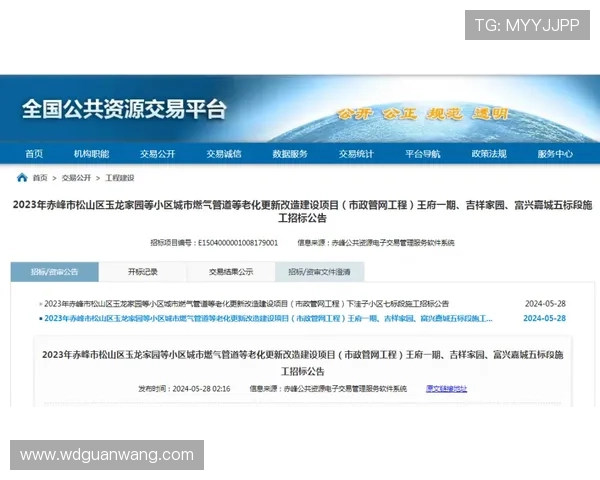Open 平台导航 menu item
The height and width of the screenshot is (480, 600).
click(422, 154)
